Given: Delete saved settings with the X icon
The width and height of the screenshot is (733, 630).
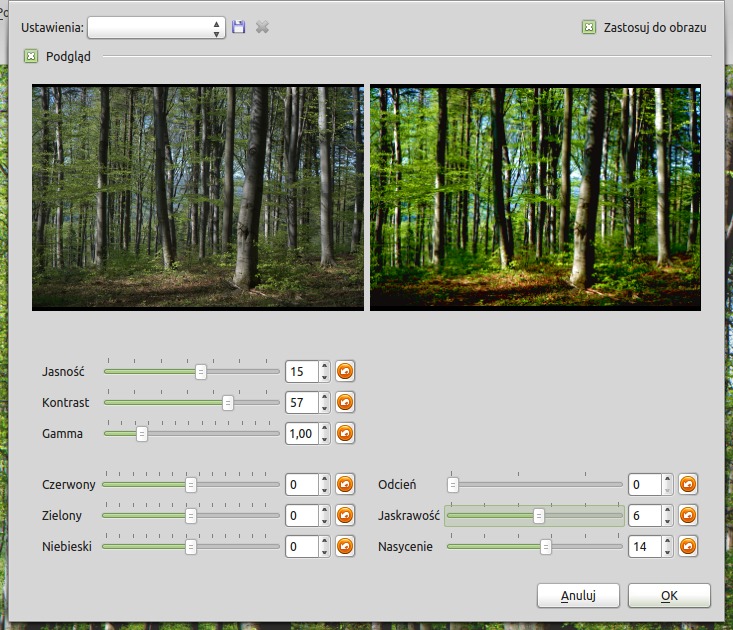Looking at the screenshot, I should (262, 27).
